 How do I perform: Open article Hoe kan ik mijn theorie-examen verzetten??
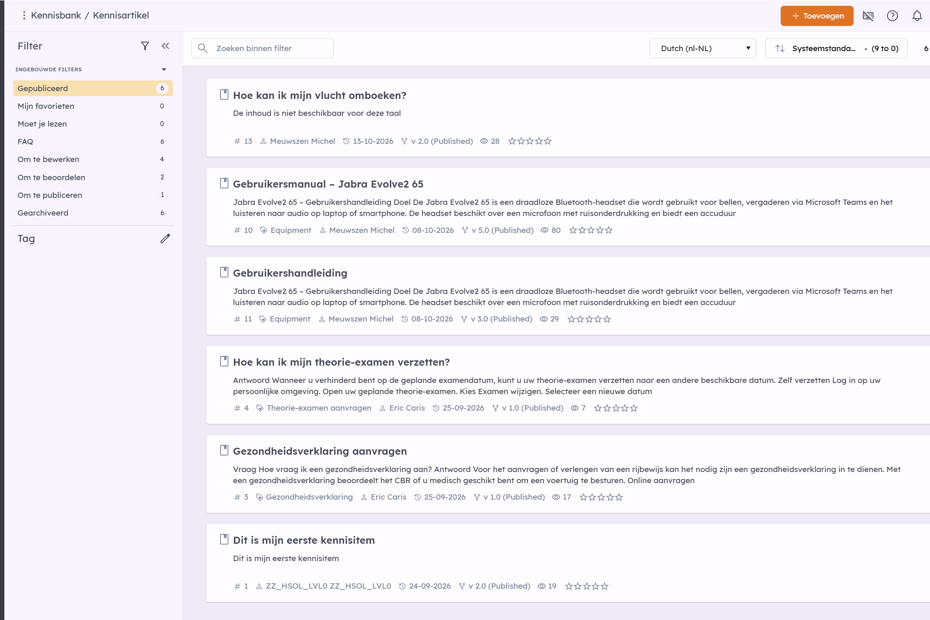coord(341,362)
